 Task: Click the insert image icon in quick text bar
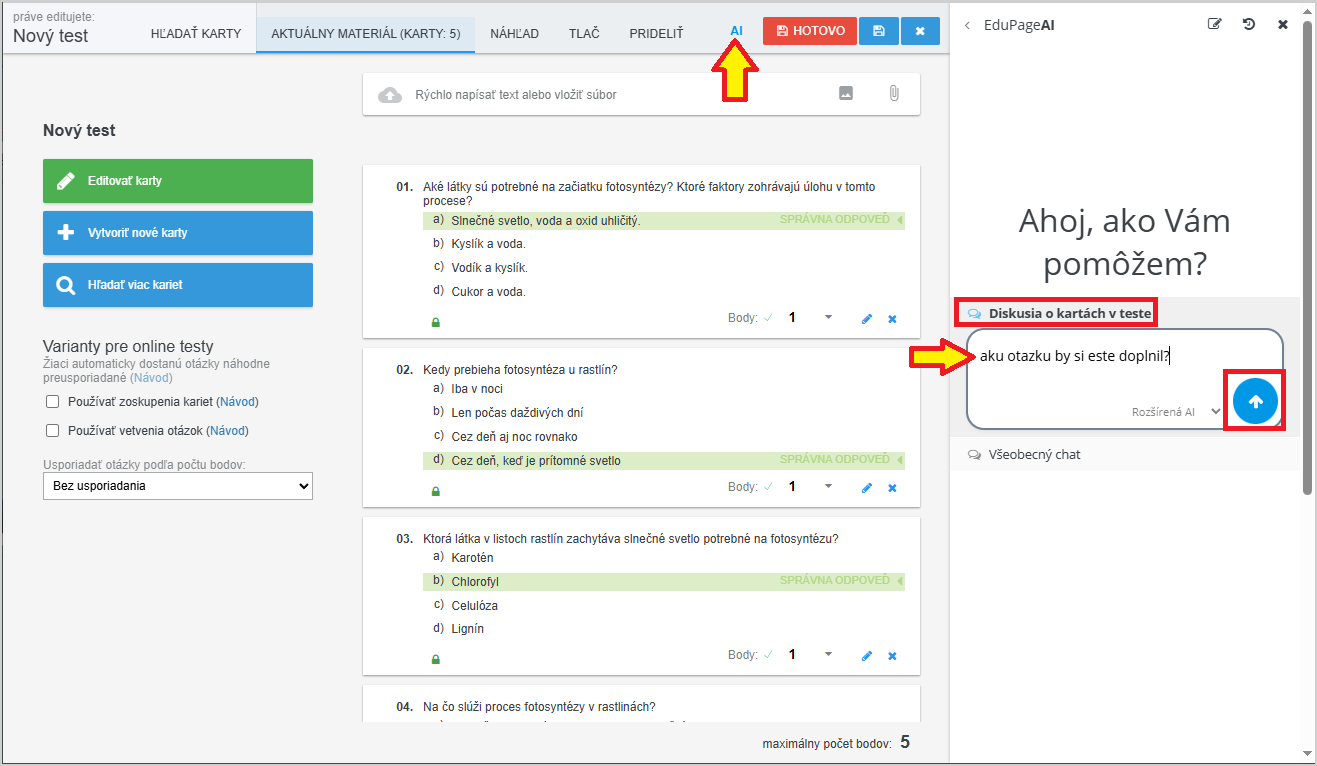coord(846,94)
